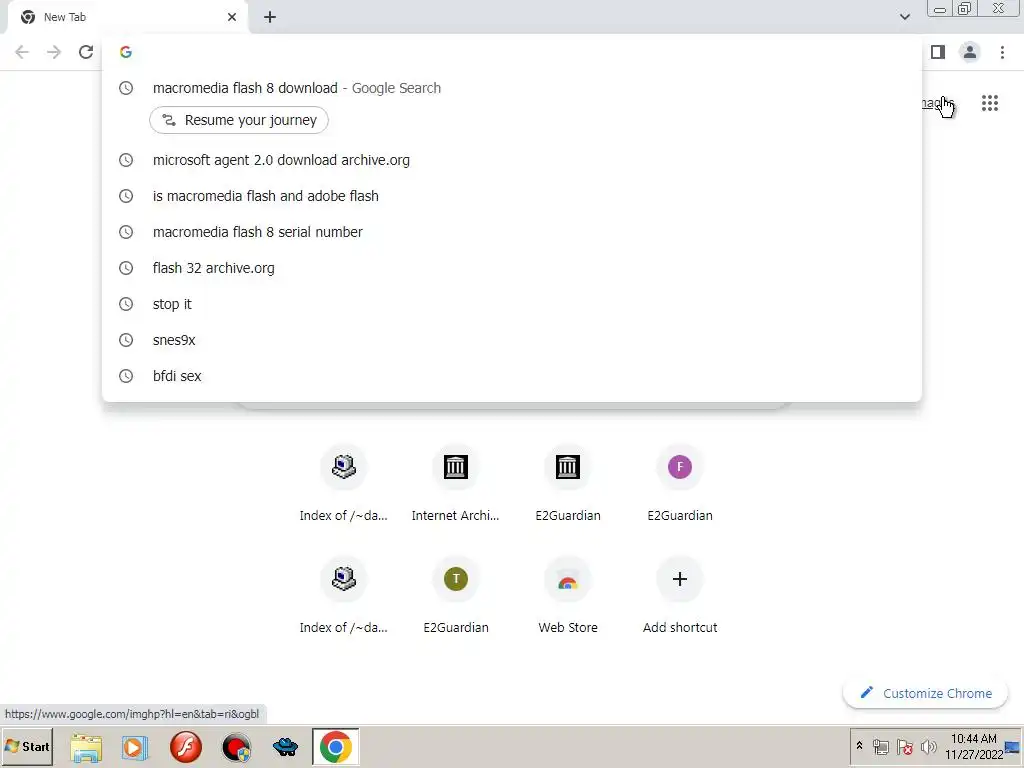The width and height of the screenshot is (1024, 768).
Task: Select suggestion flash 32 archive.org
Action: (512, 268)
